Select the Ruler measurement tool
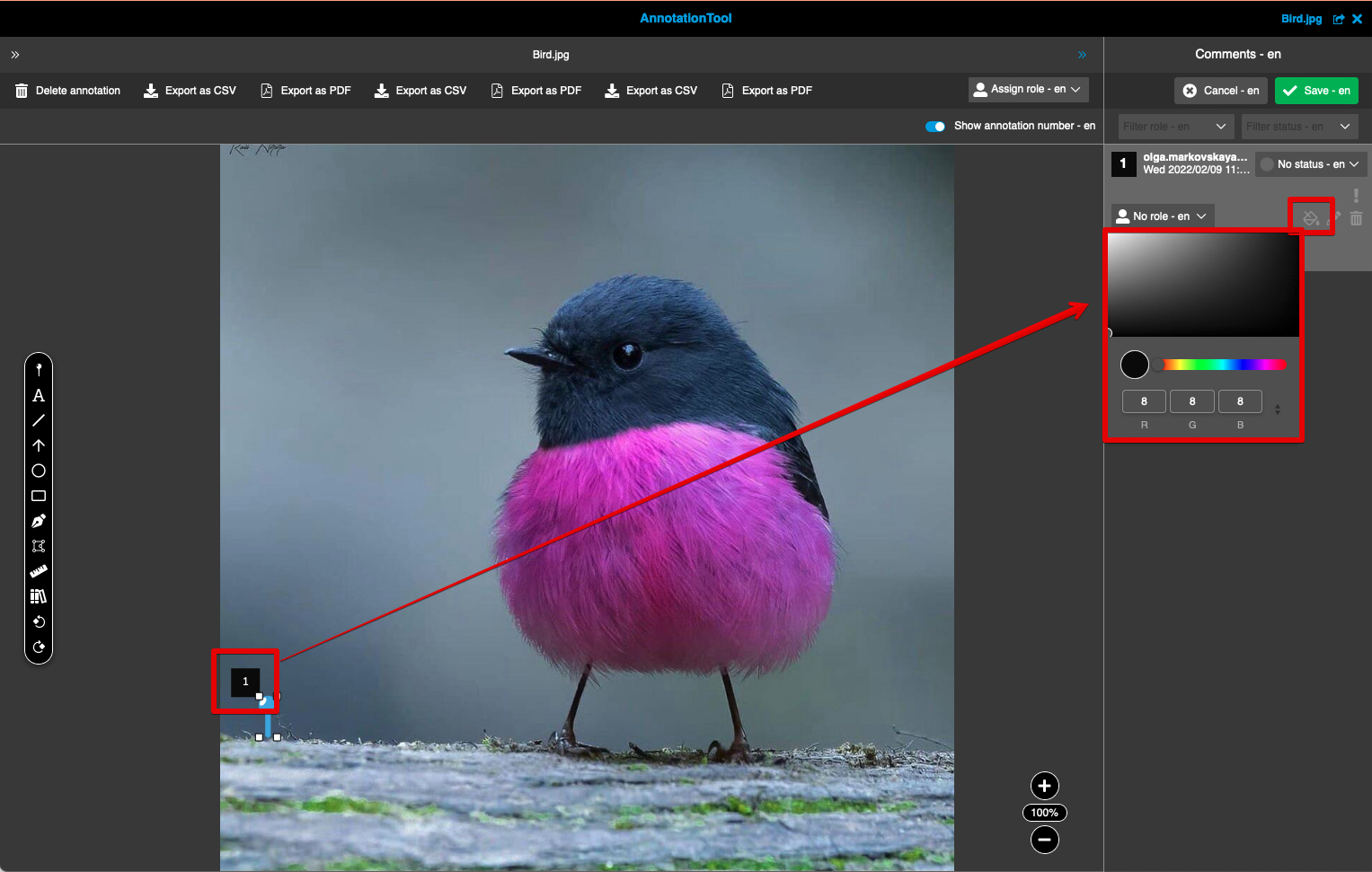Image resolution: width=1372 pixels, height=872 pixels. point(39,571)
